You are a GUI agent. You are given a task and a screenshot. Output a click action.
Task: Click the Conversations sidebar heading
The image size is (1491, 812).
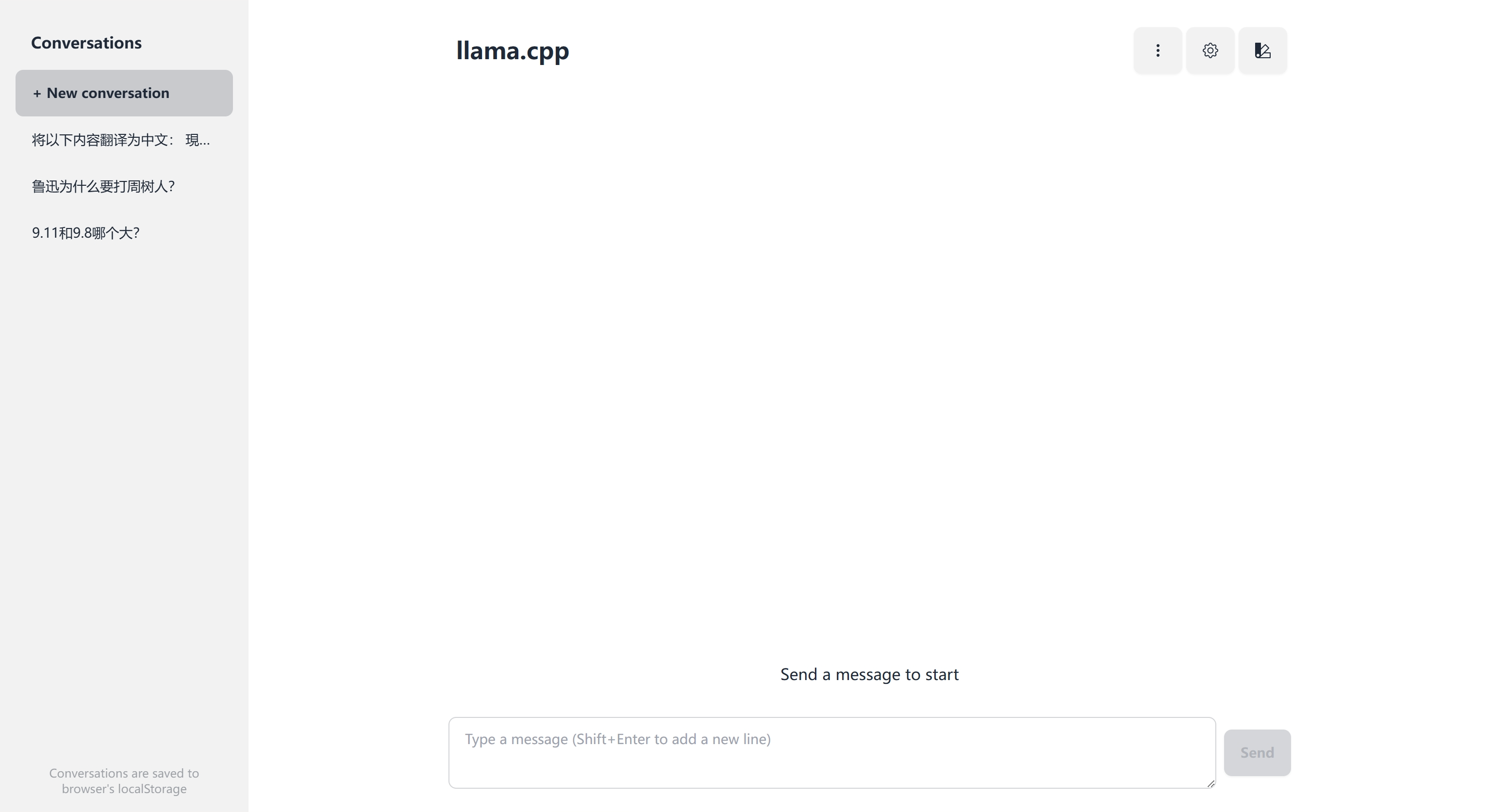coord(86,43)
